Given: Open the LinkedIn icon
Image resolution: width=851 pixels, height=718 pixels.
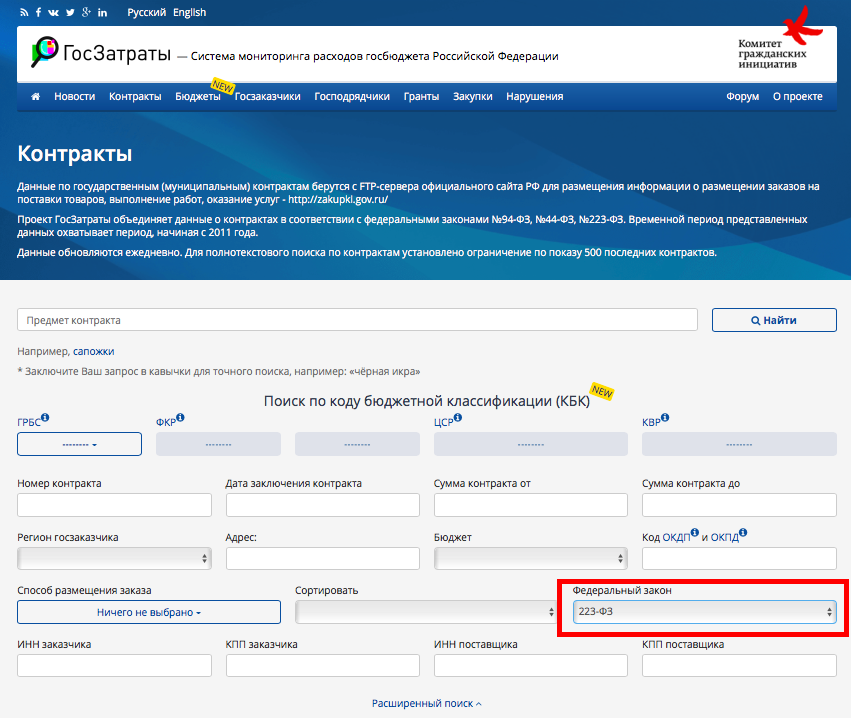Looking at the screenshot, I should pos(103,12).
